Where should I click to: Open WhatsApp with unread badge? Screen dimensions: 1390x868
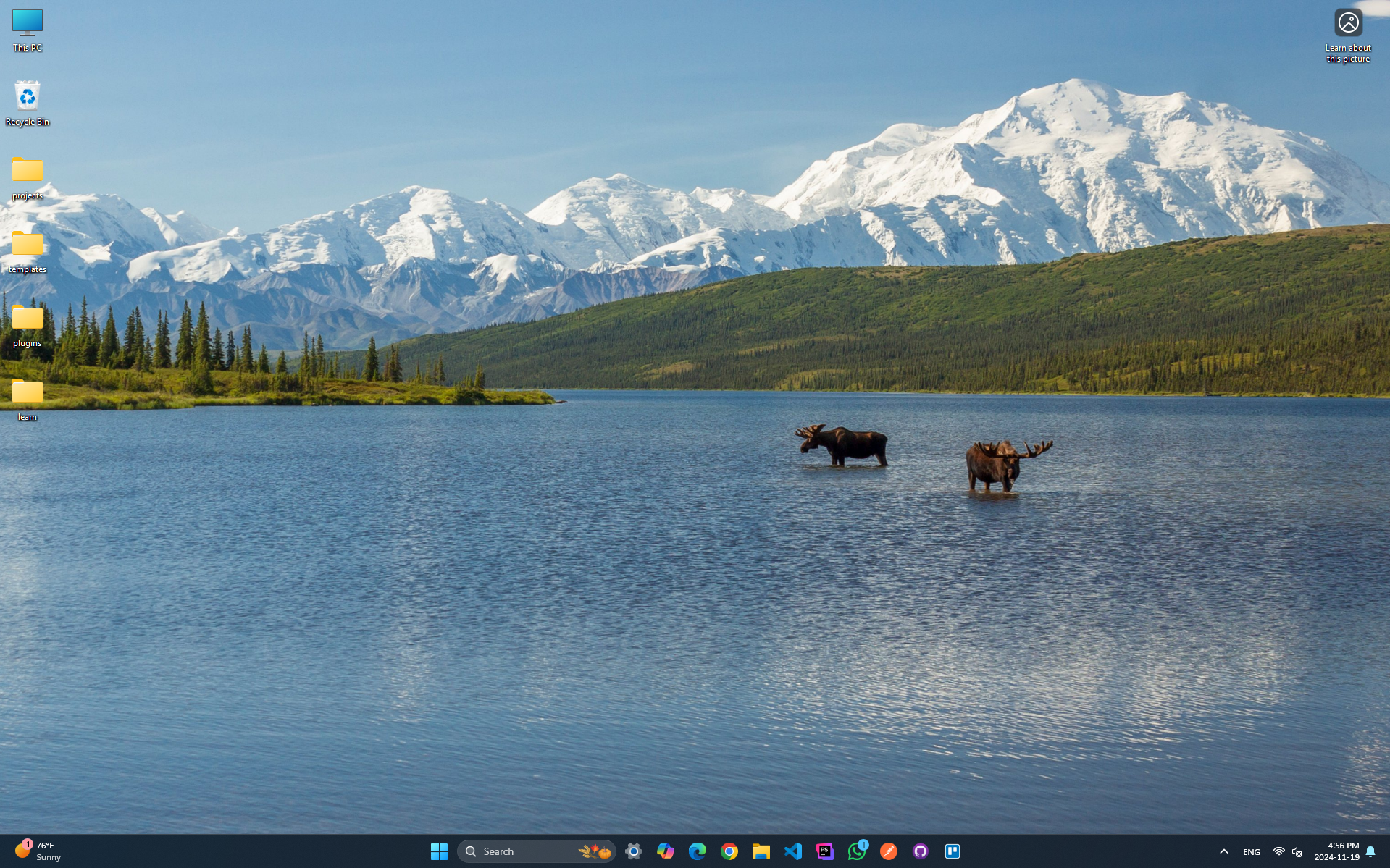coord(857,851)
